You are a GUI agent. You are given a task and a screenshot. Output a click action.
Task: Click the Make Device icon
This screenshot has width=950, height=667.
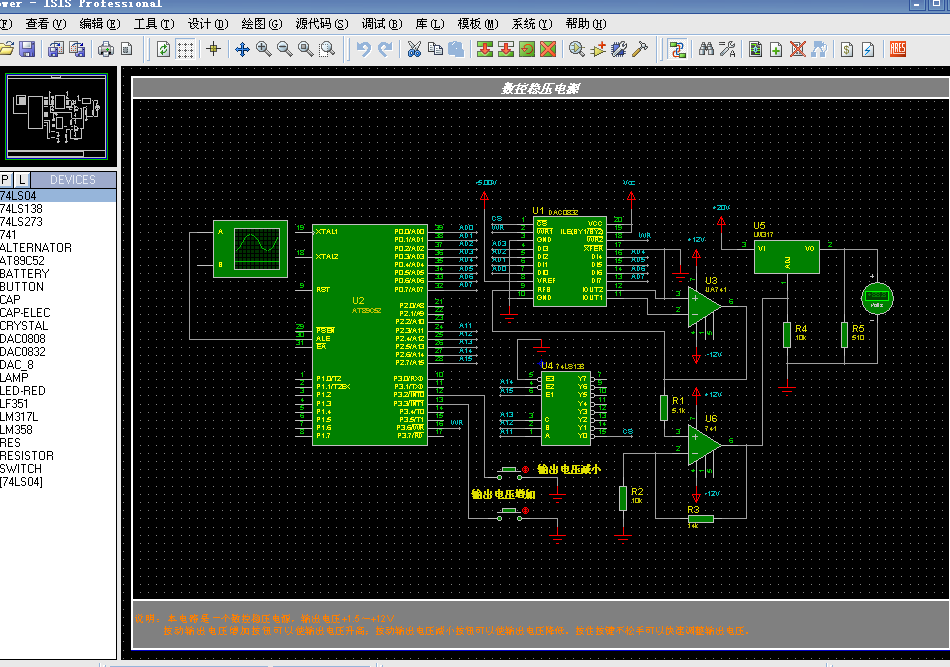tap(598, 49)
